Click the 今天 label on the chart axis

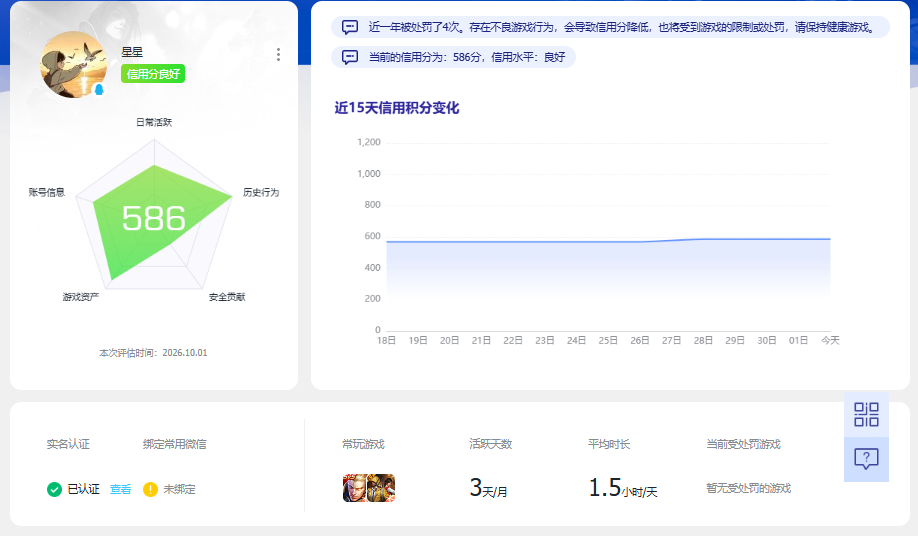tap(830, 341)
